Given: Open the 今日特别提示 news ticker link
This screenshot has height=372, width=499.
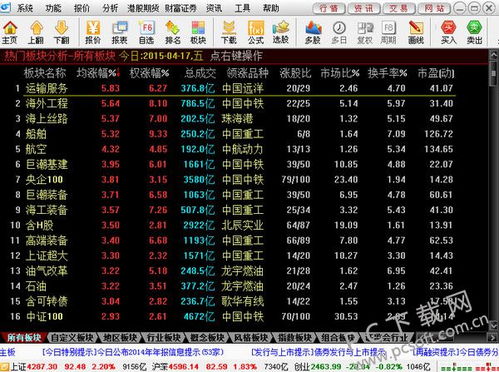Looking at the screenshot, I should click(133, 352).
